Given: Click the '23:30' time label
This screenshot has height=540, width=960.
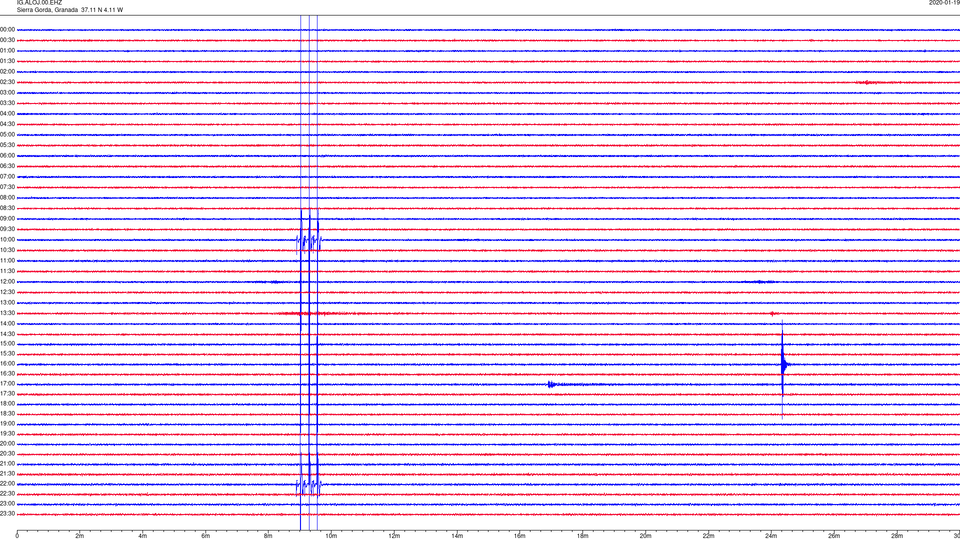Looking at the screenshot, I should click(7, 514).
